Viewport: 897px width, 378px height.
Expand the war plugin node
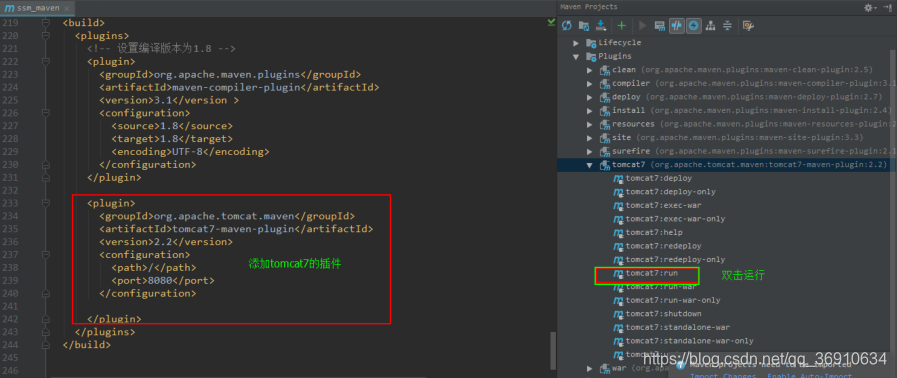click(590, 368)
